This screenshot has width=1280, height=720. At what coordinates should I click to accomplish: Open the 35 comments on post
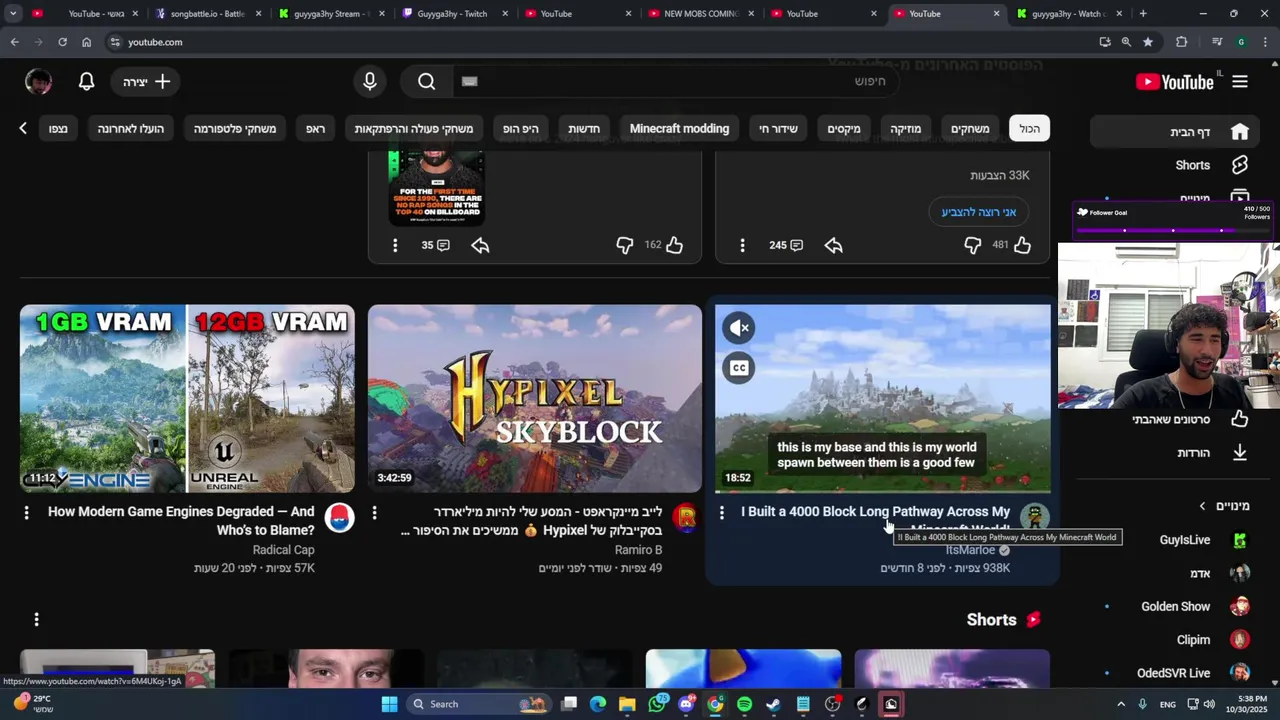[x=435, y=245]
